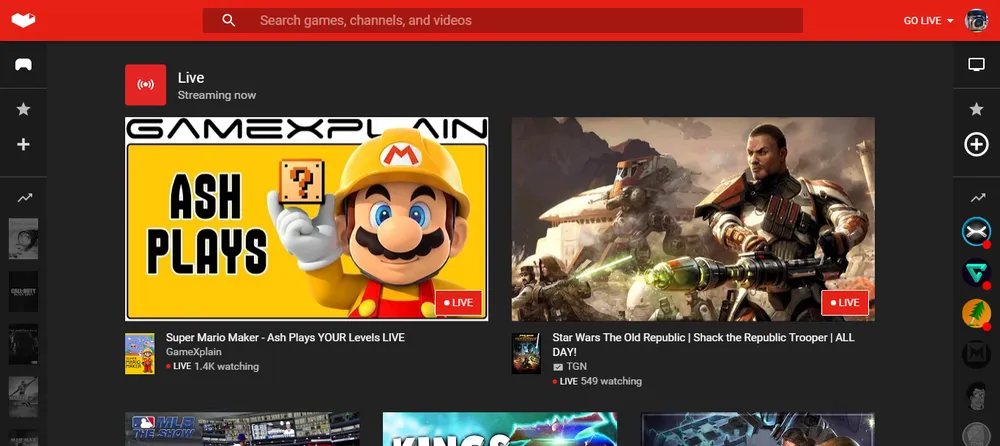Open Super Mario Maker Ash Plays stream title

point(285,338)
